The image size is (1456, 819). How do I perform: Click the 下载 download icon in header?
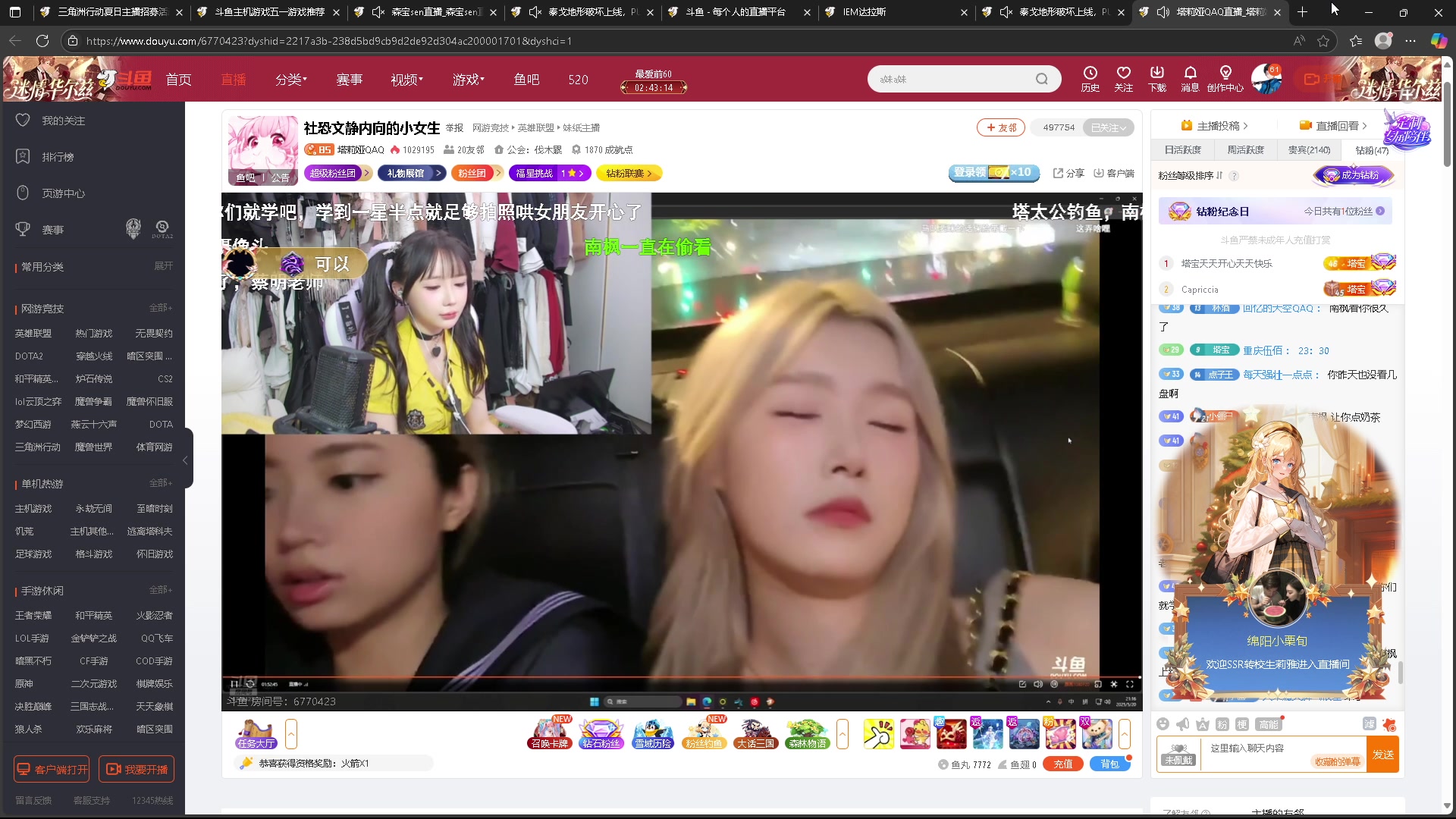1156,78
